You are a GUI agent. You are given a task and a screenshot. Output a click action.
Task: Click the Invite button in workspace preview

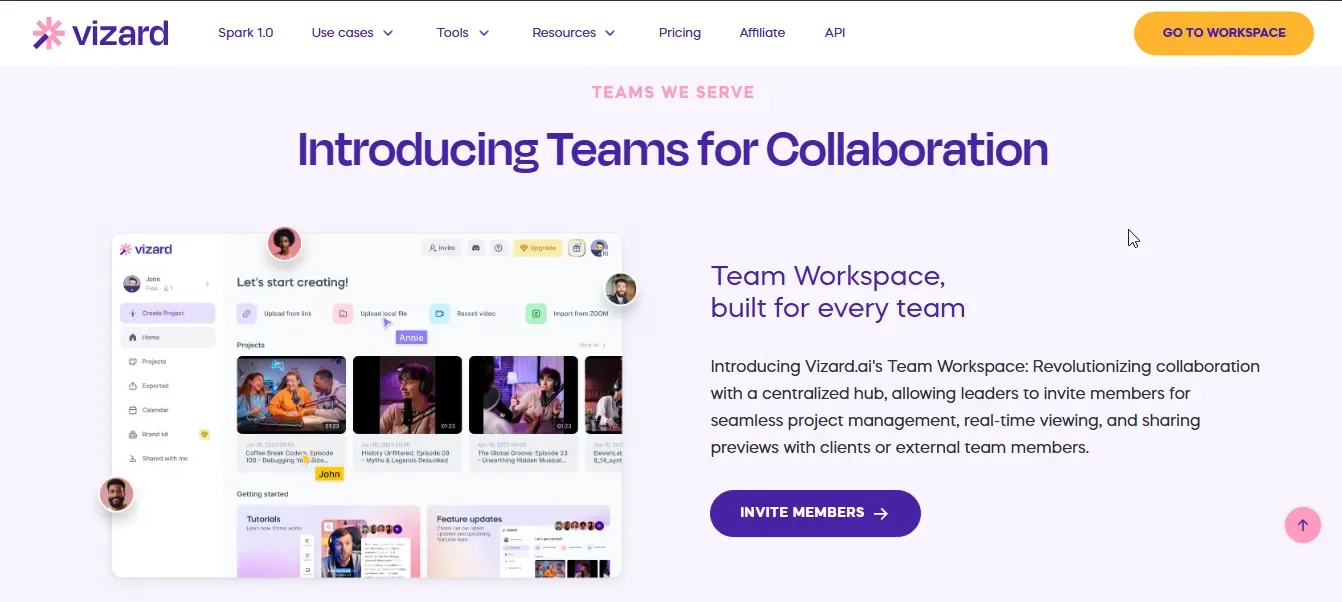[441, 248]
